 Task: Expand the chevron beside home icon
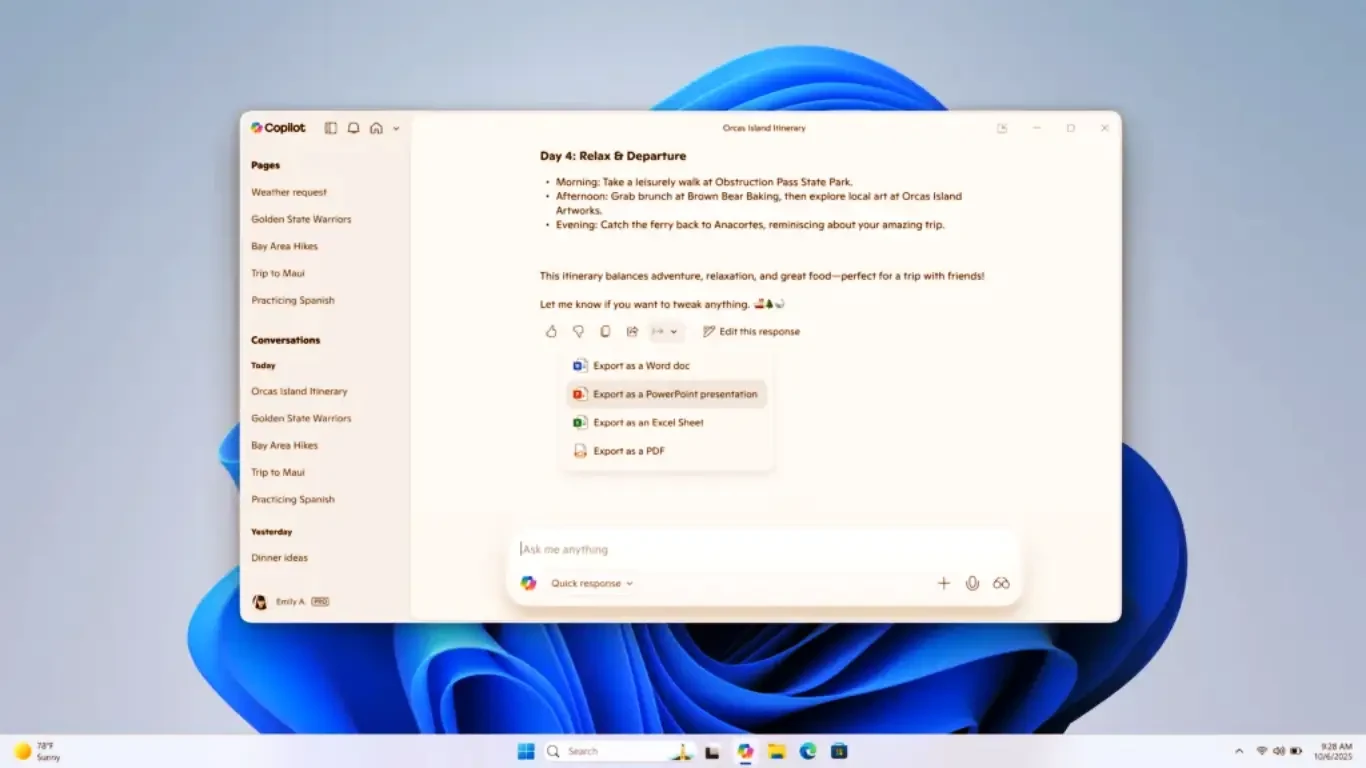396,129
